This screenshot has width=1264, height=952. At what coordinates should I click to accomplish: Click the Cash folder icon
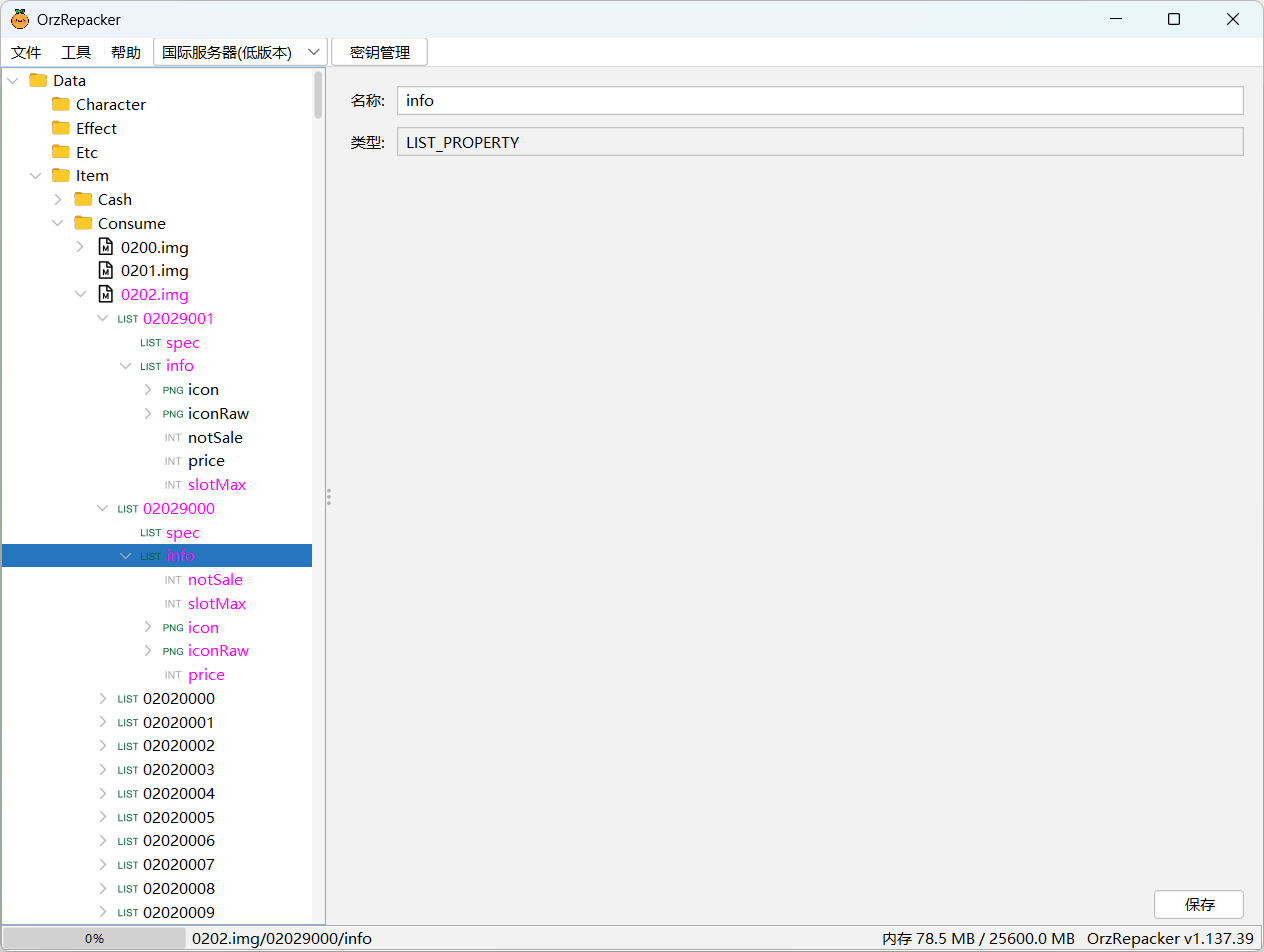click(x=83, y=199)
